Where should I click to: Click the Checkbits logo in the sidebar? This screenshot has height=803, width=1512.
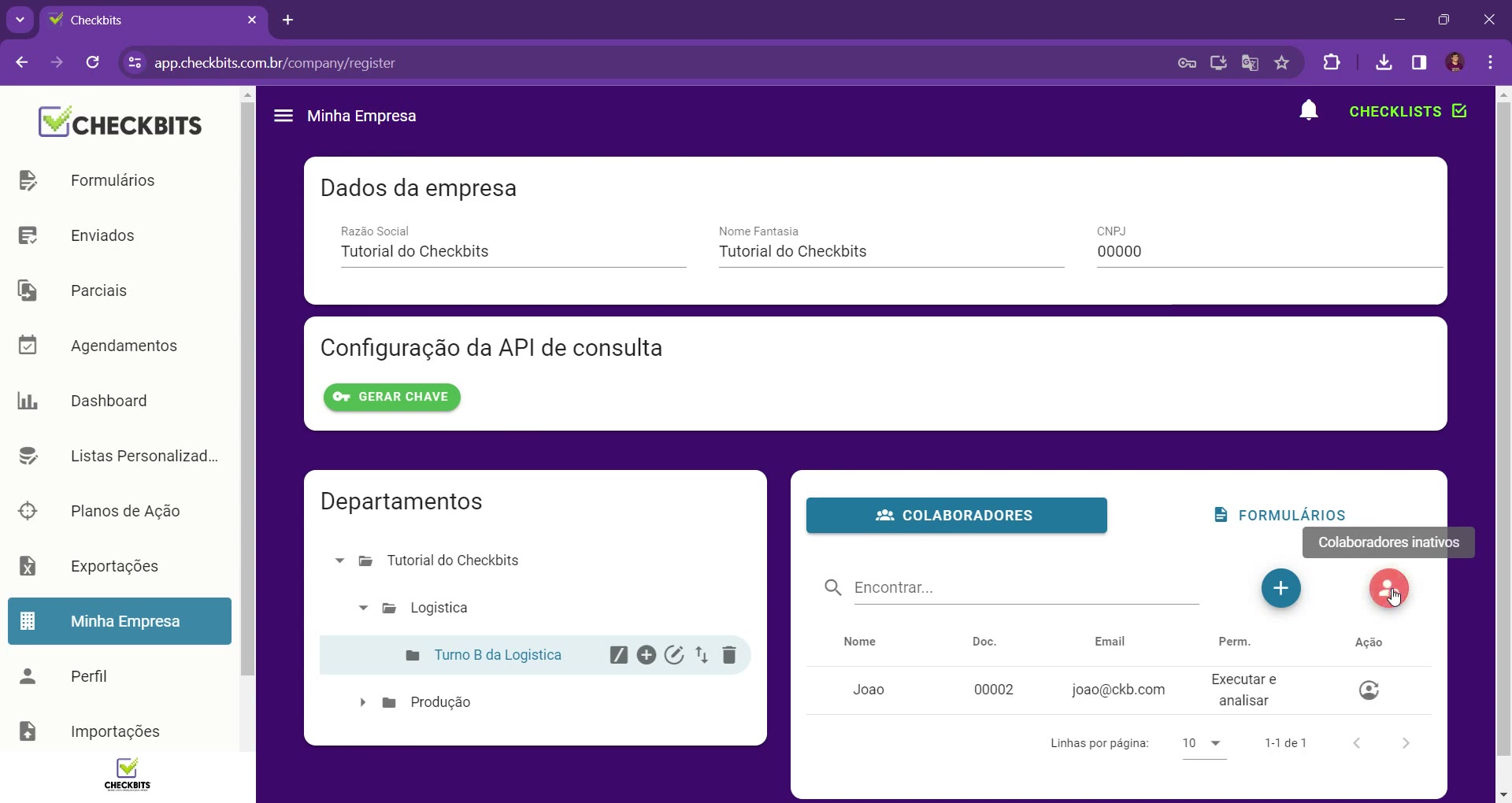pos(120,123)
